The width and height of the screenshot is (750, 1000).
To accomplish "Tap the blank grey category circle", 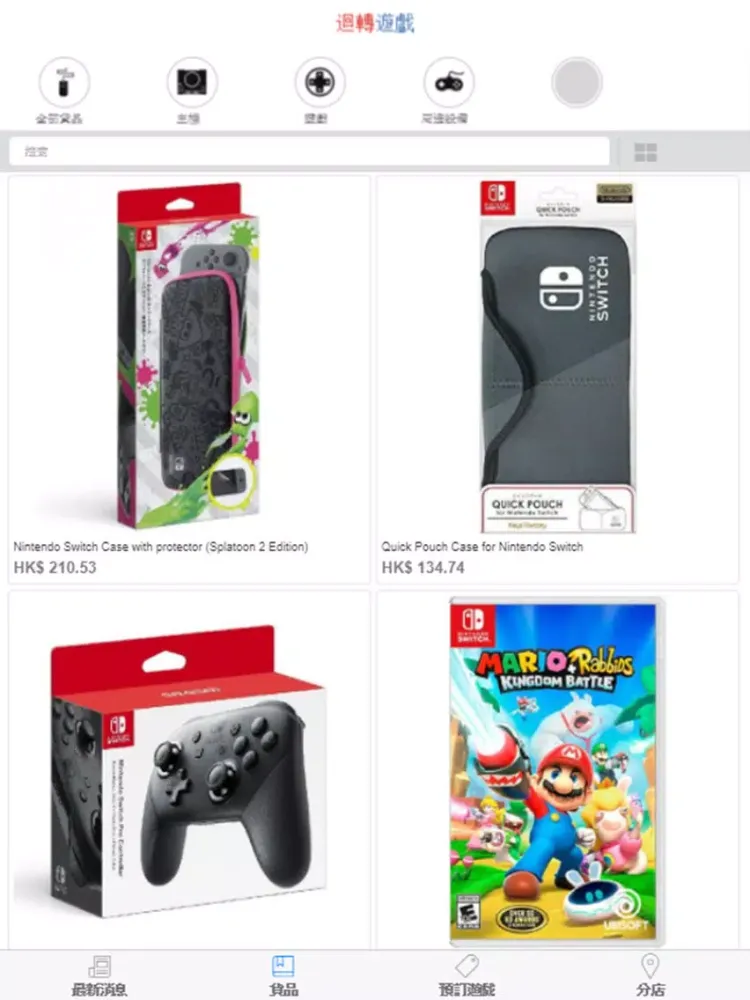I will (577, 83).
